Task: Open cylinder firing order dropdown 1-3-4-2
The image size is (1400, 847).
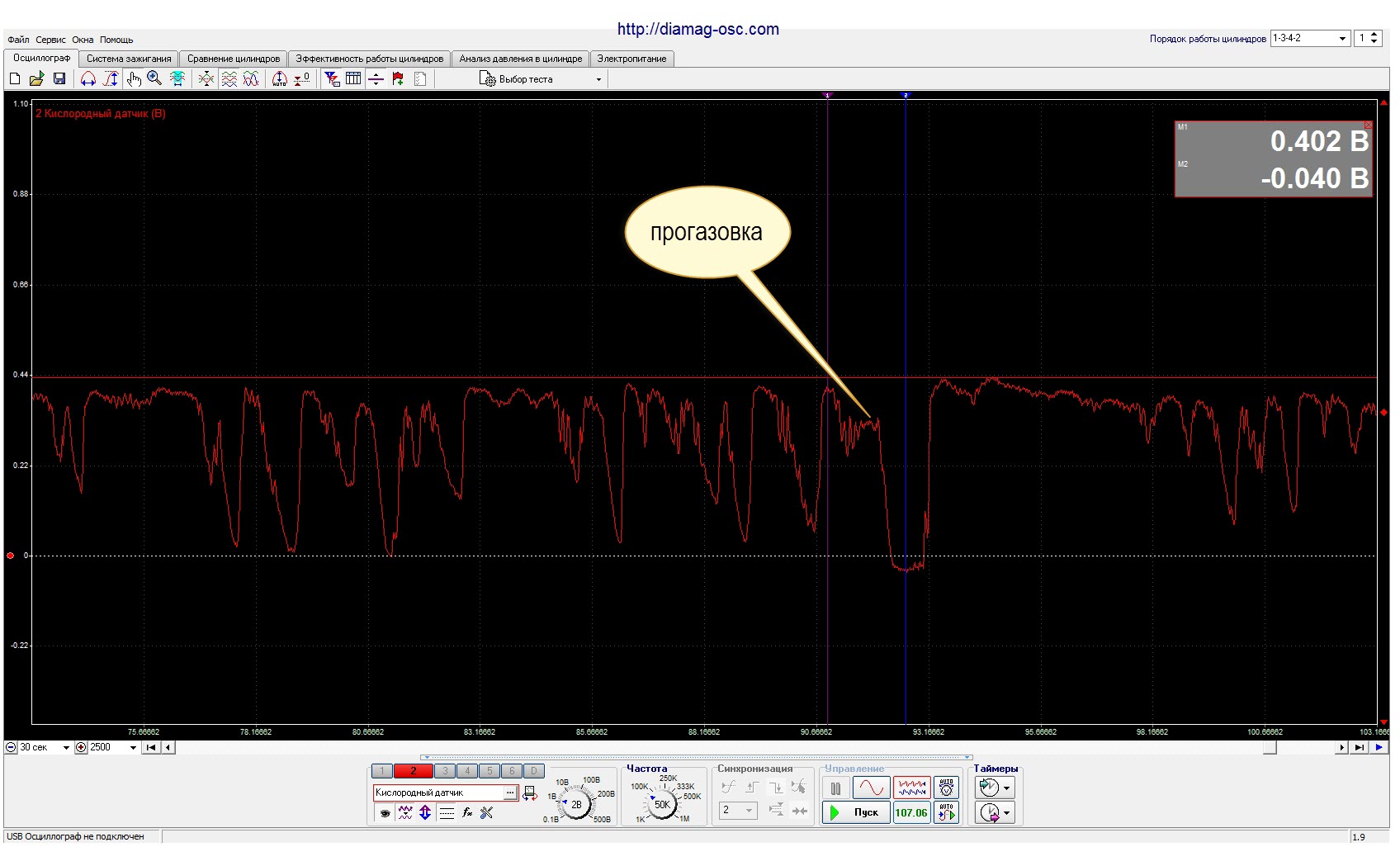Action: point(1310,38)
